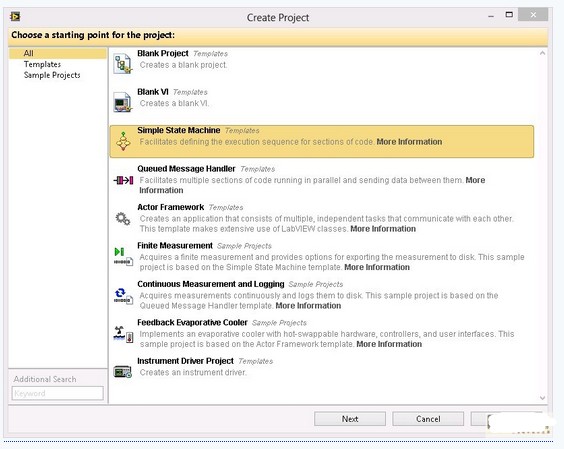Click 'Creates an instrument driver.' description

click(193, 372)
